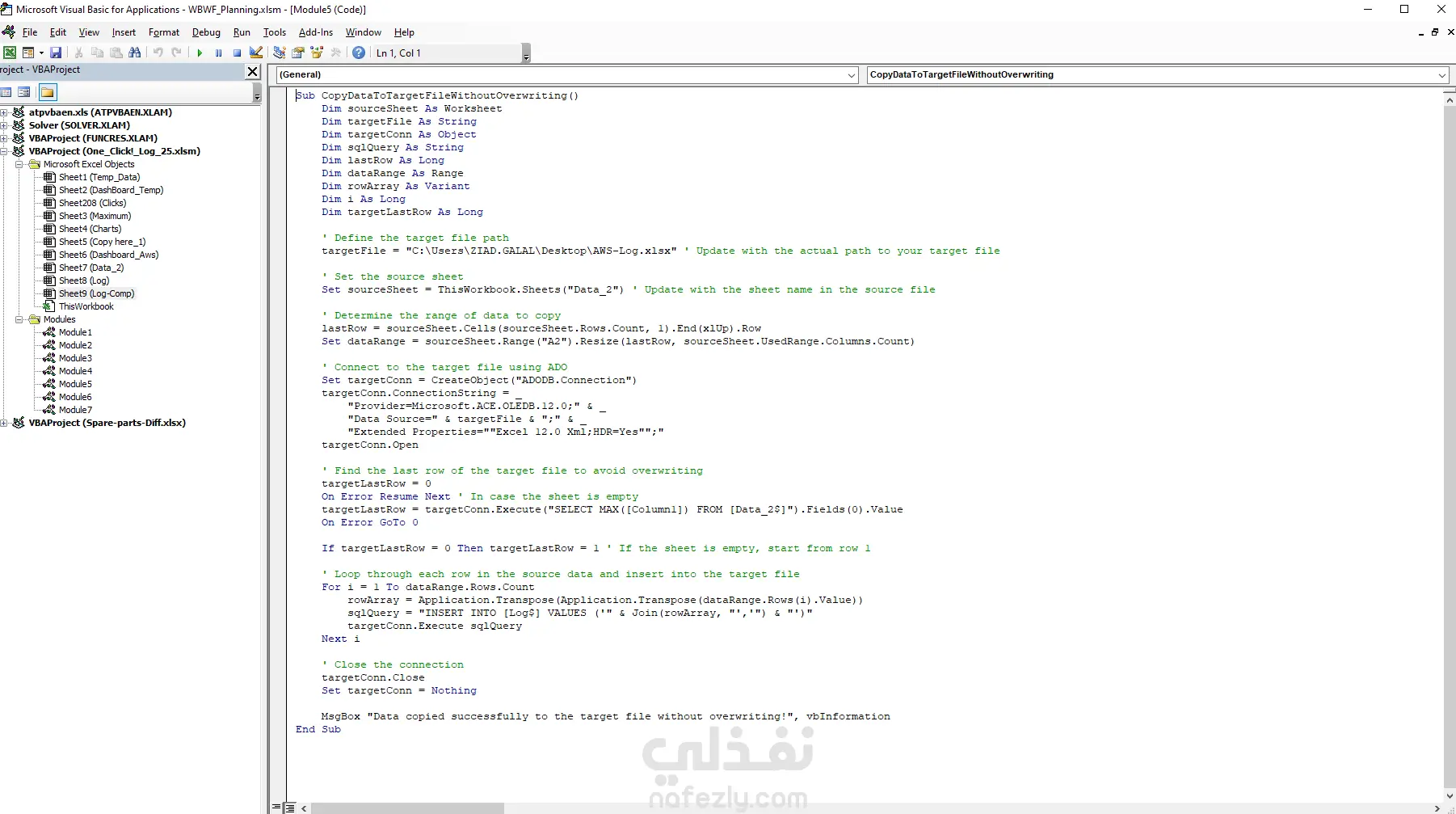Image resolution: width=1456 pixels, height=814 pixels.
Task: Close the Project Explorer panel
Action: [252, 71]
